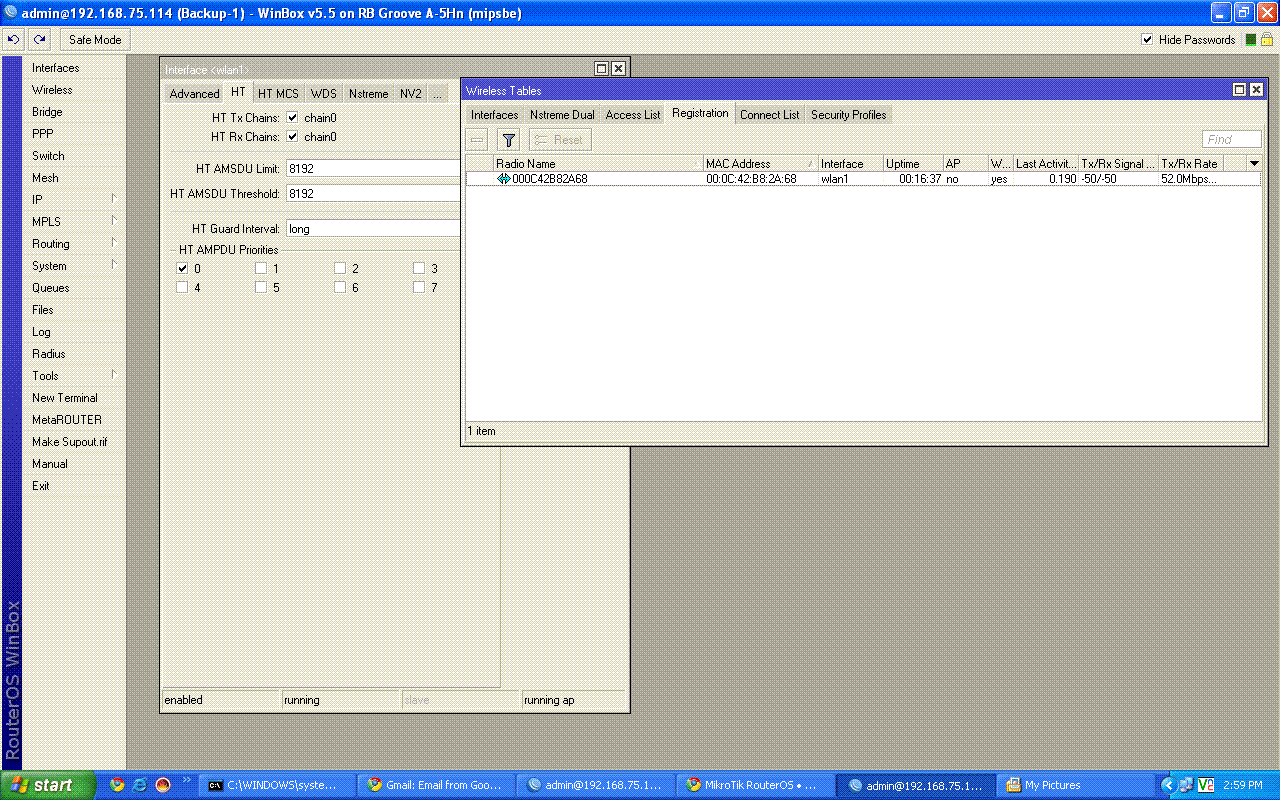1280x800 pixels.
Task: Click the minus remove icon in Wireless Tables
Action: pos(478,140)
